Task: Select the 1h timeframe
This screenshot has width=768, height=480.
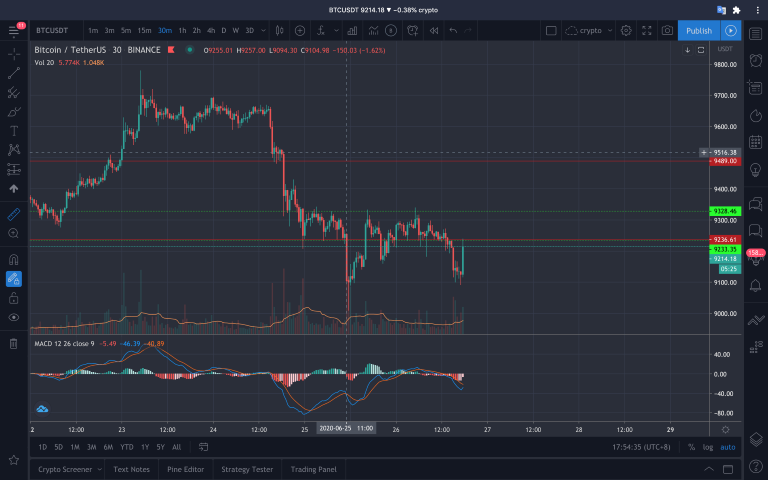Action: 182,31
